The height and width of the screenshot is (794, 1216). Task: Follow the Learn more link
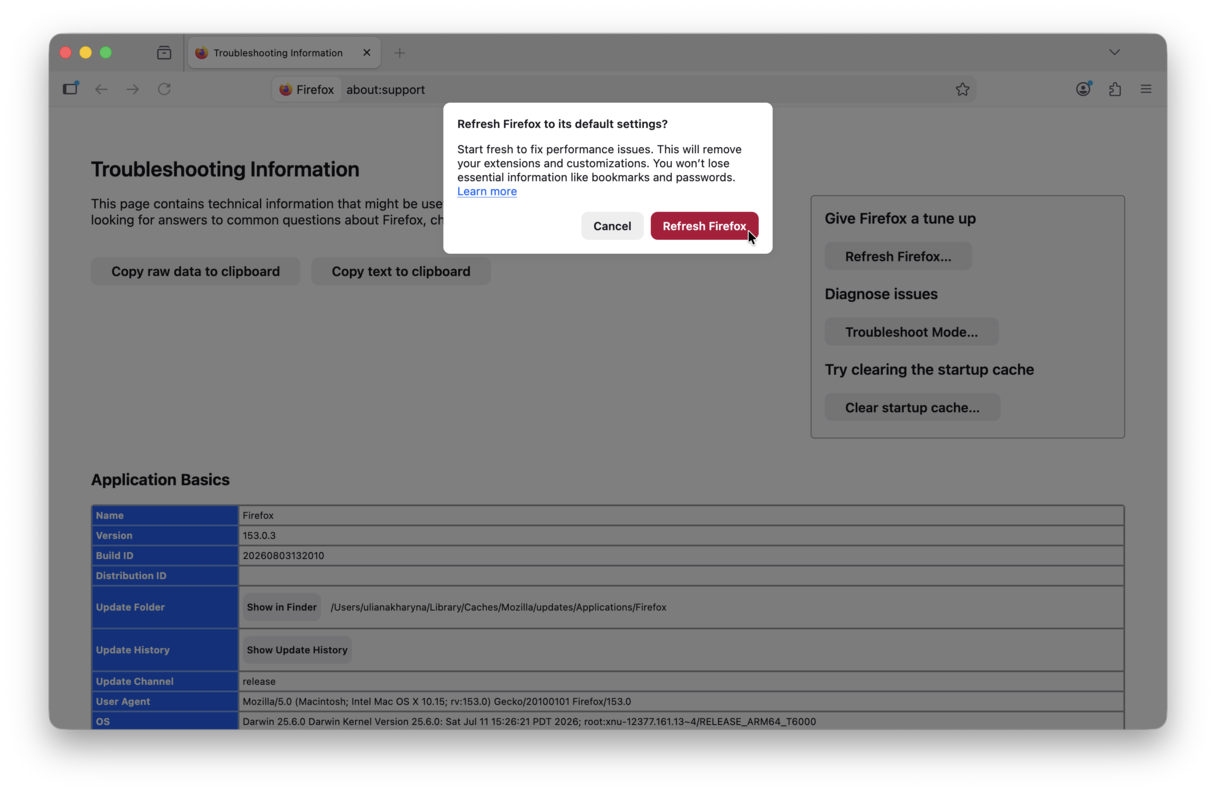[487, 191]
